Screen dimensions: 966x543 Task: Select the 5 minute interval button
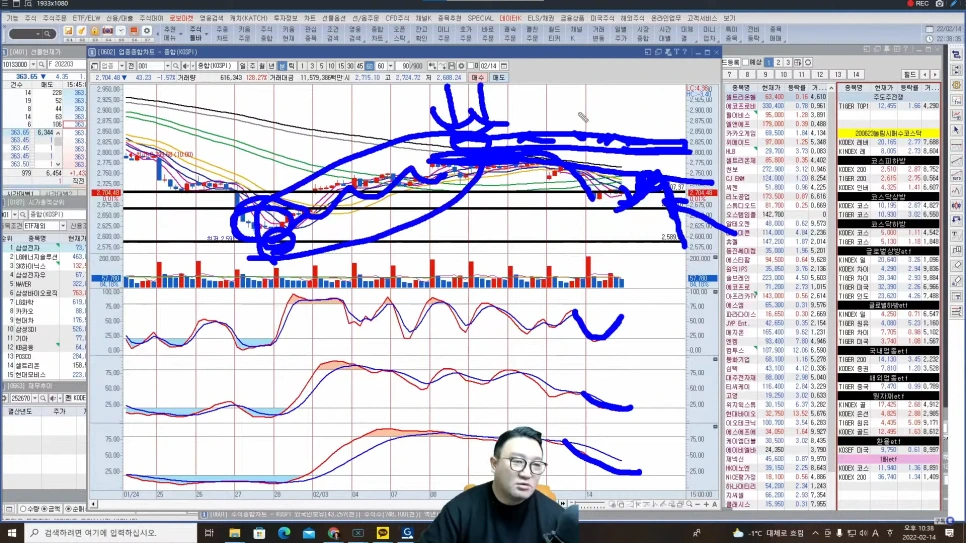tap(321, 66)
